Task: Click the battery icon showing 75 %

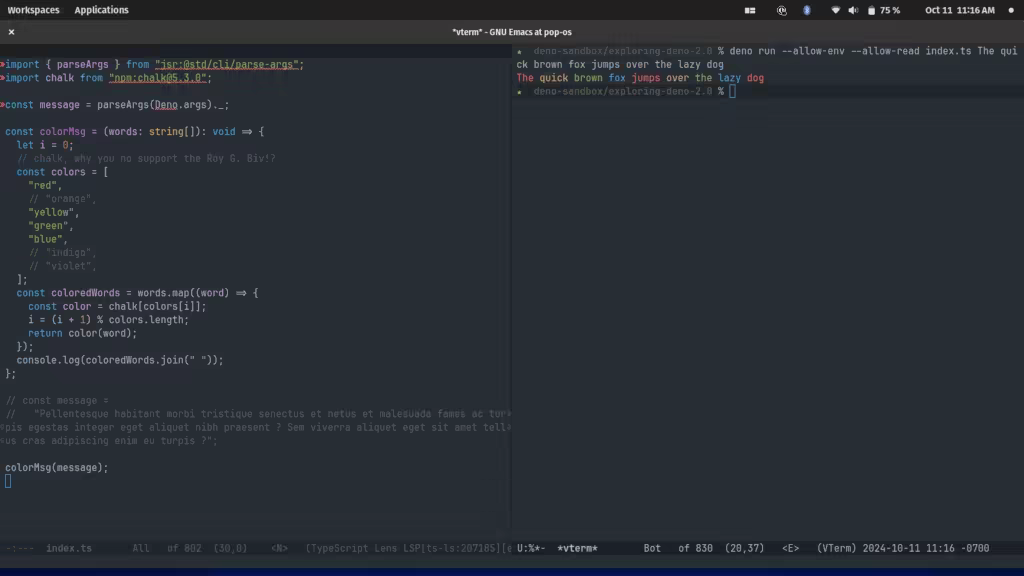Action: point(871,10)
